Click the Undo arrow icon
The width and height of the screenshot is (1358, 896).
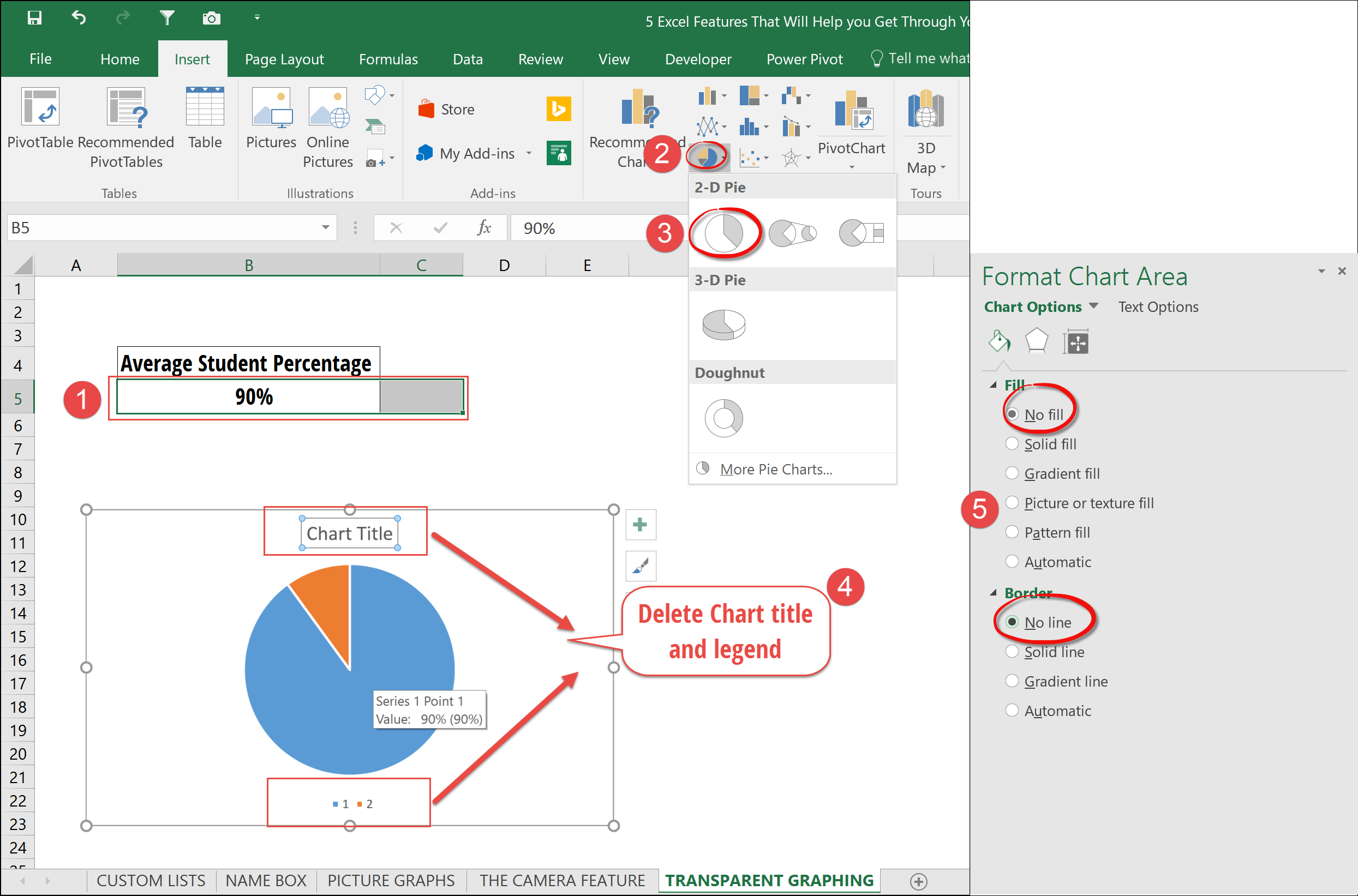pos(79,17)
